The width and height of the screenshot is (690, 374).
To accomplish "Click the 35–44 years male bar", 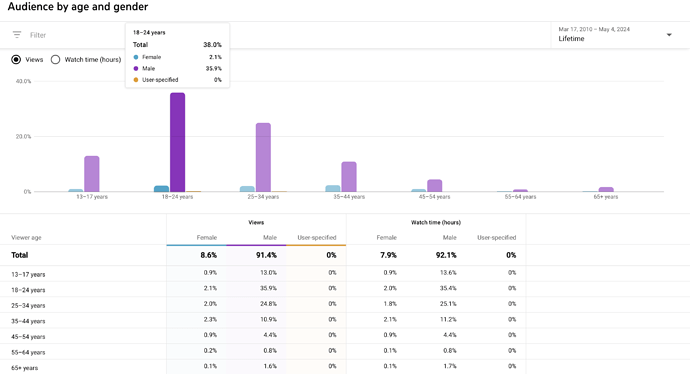I will (x=349, y=177).
